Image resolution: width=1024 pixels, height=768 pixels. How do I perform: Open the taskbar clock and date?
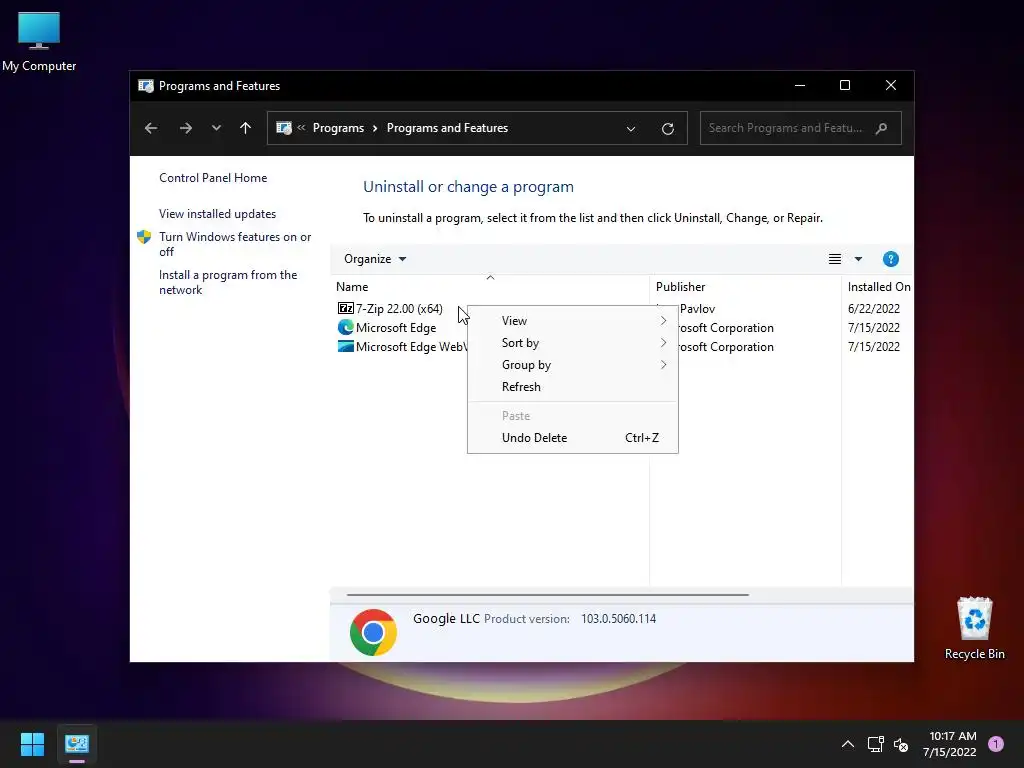point(950,744)
